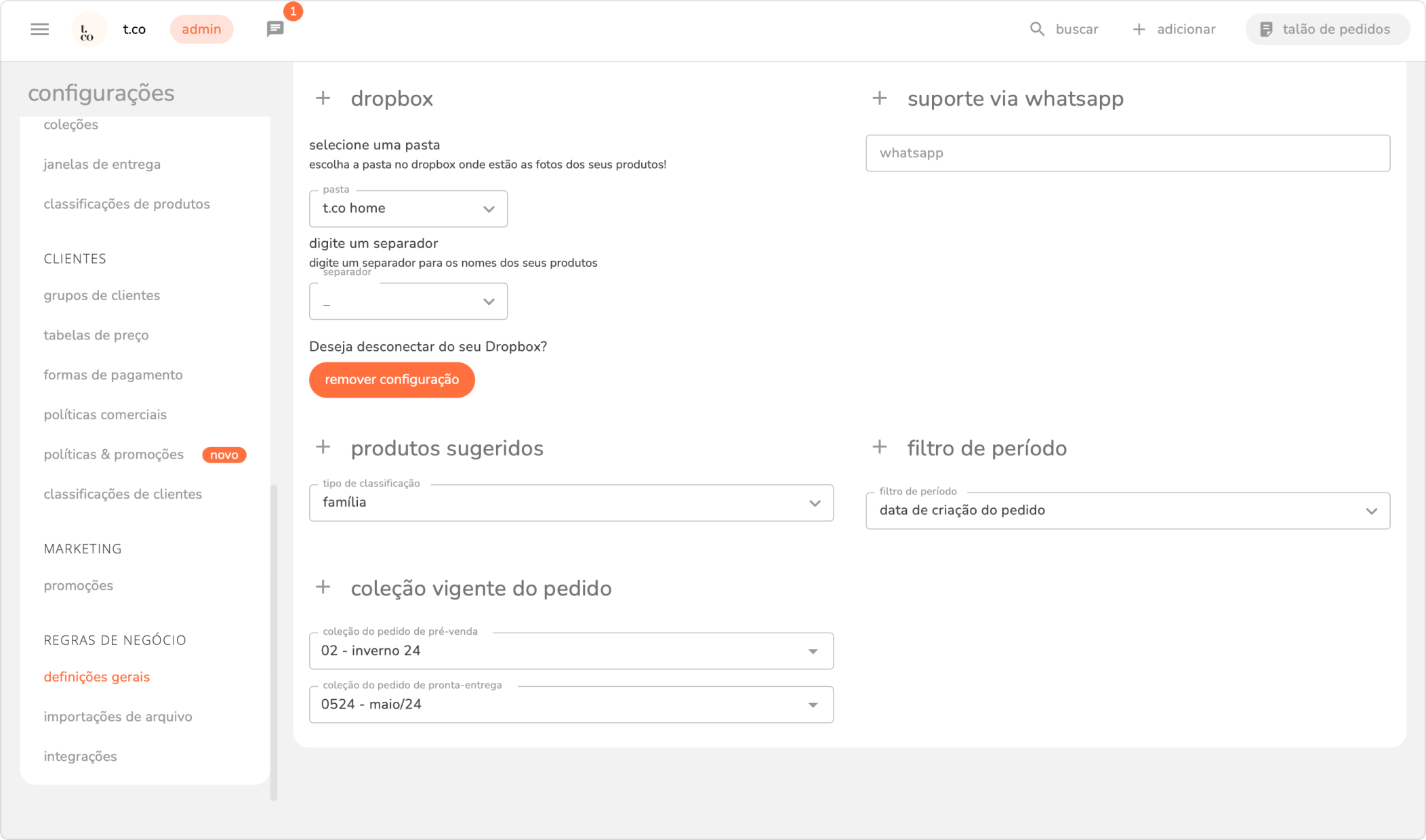Click the plus icon beside dropbox
Viewport: 1426px width, 840px height.
(x=323, y=98)
